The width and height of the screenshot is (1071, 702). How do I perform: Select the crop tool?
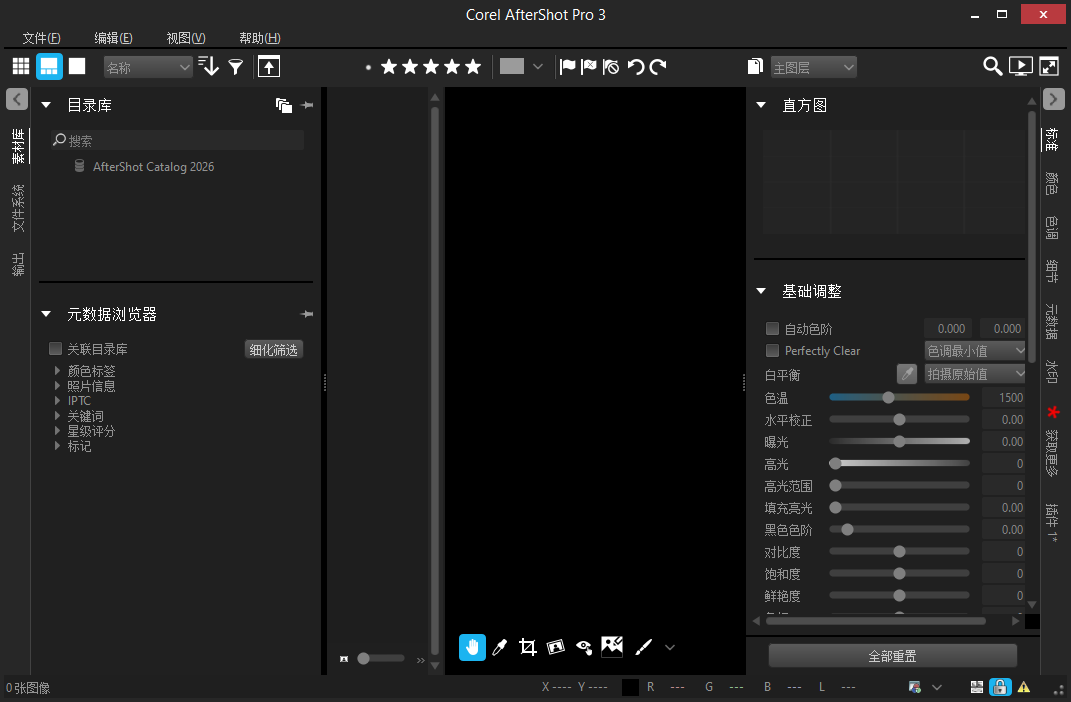527,647
